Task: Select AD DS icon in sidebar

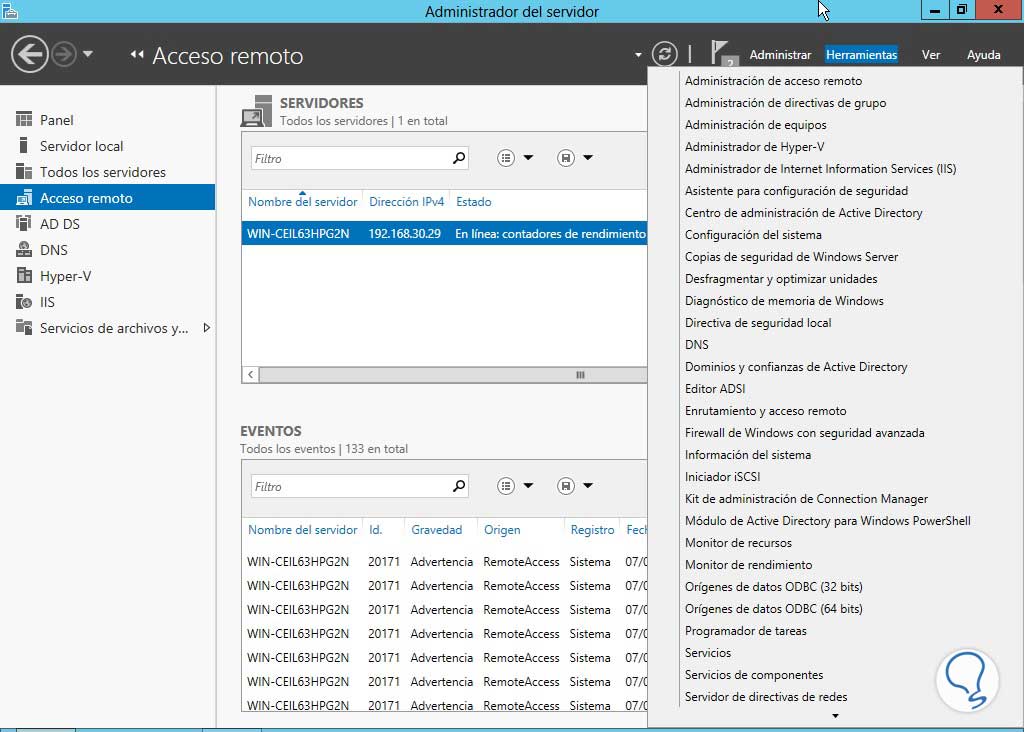Action: pyautogui.click(x=24, y=223)
